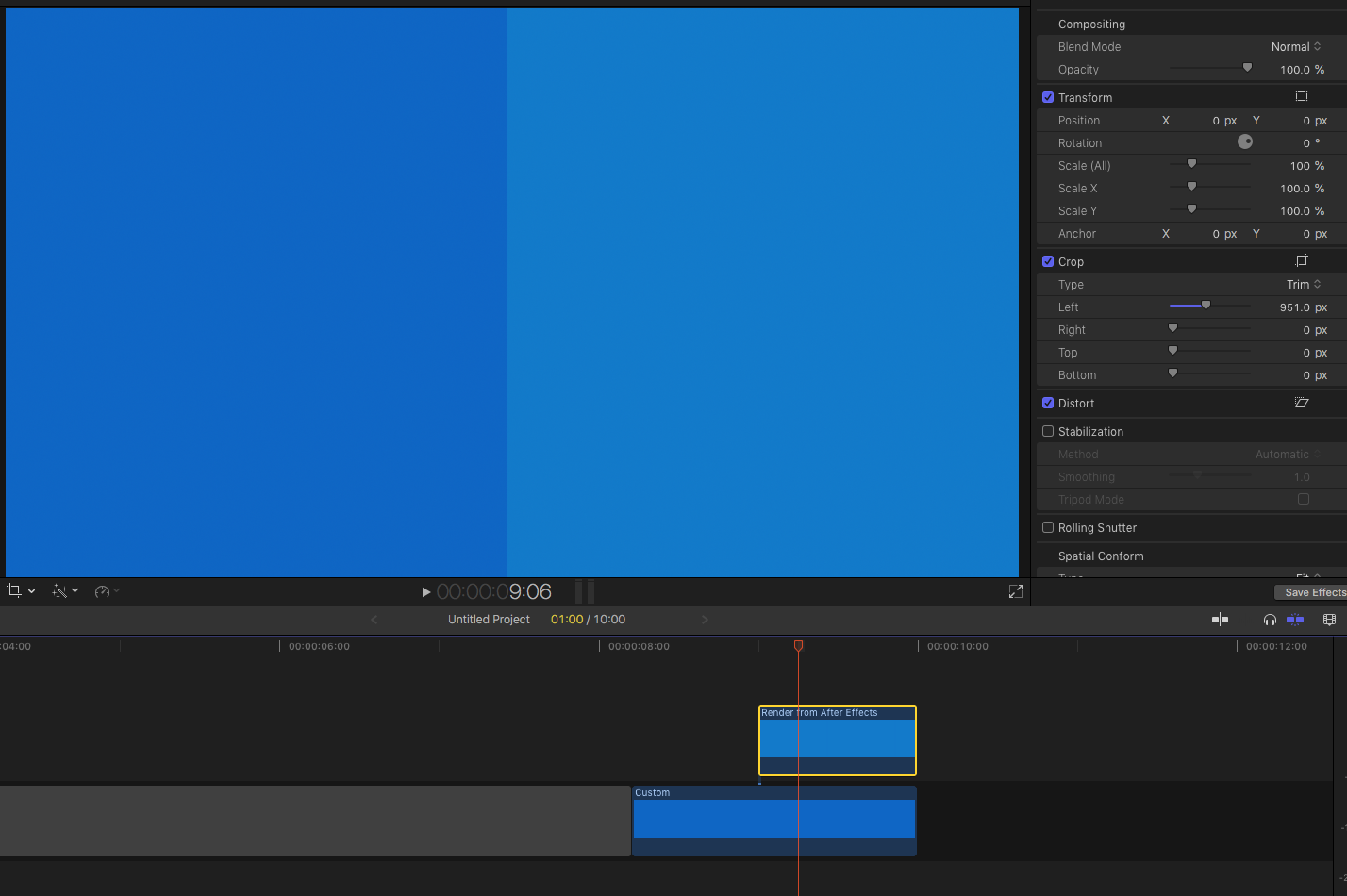Disable the Crop checkbox

coord(1048,261)
